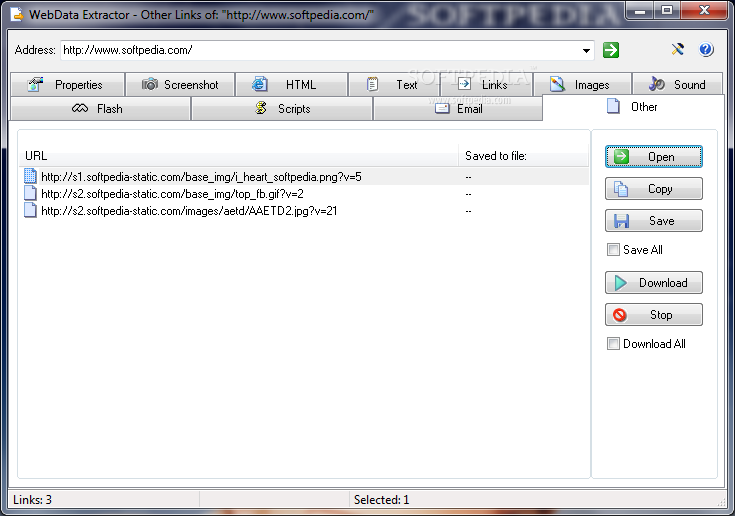
Task: Switch to the Screenshot tab
Action: coord(180,84)
